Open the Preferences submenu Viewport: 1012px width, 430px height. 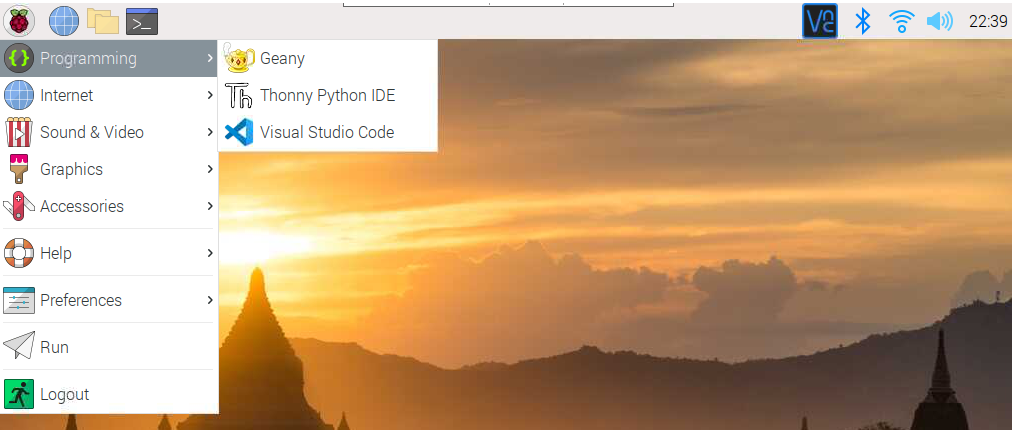[108, 300]
